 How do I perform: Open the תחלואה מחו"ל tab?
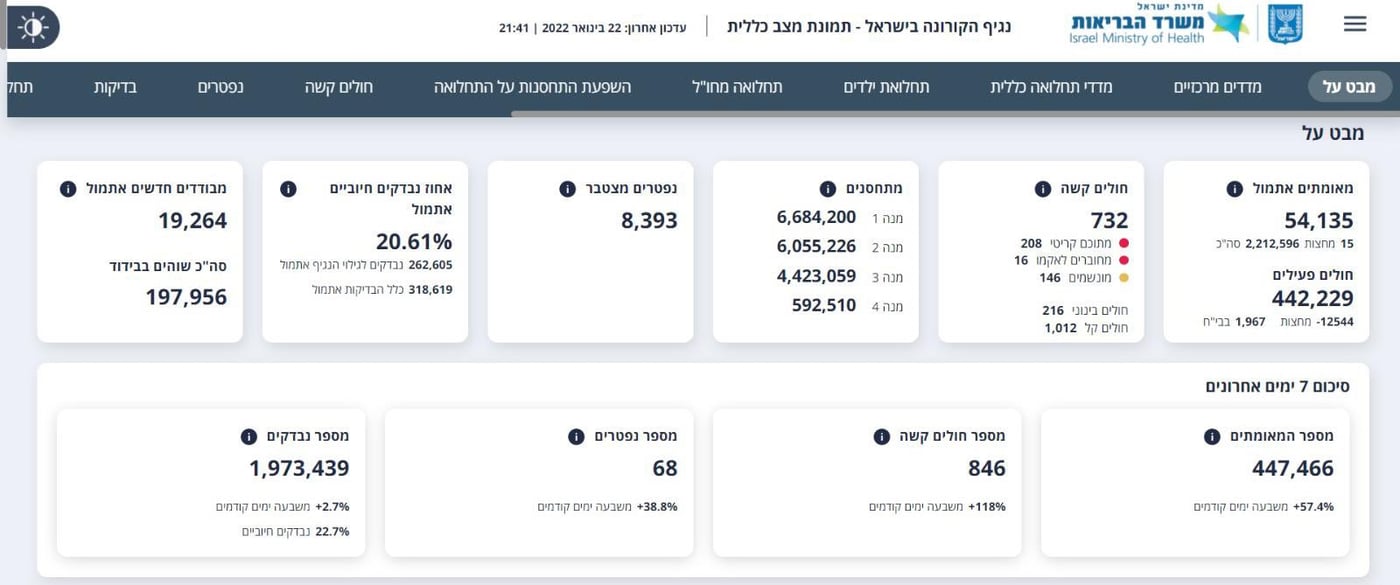[x=737, y=87]
